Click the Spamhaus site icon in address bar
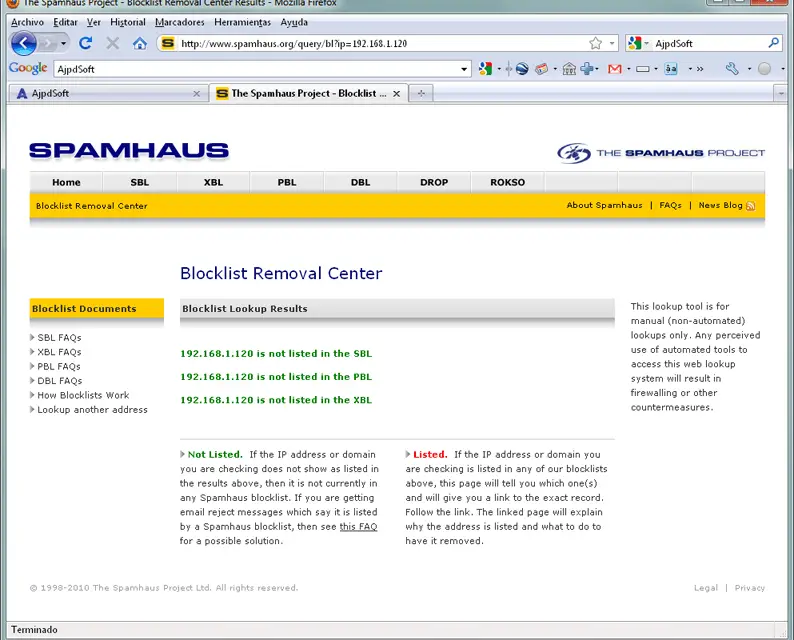 [x=168, y=43]
